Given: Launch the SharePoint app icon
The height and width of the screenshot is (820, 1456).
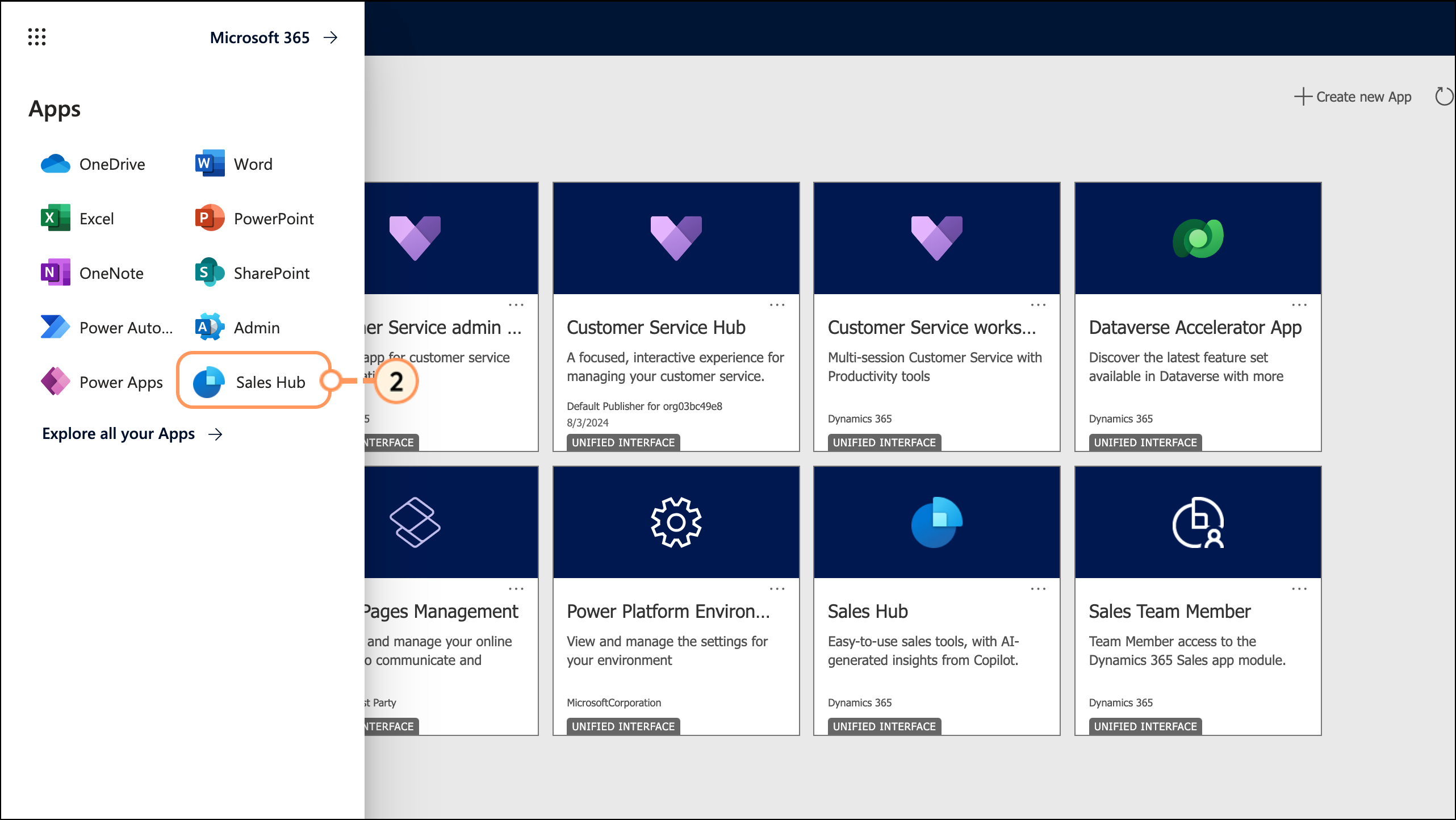Looking at the screenshot, I should pos(210,273).
